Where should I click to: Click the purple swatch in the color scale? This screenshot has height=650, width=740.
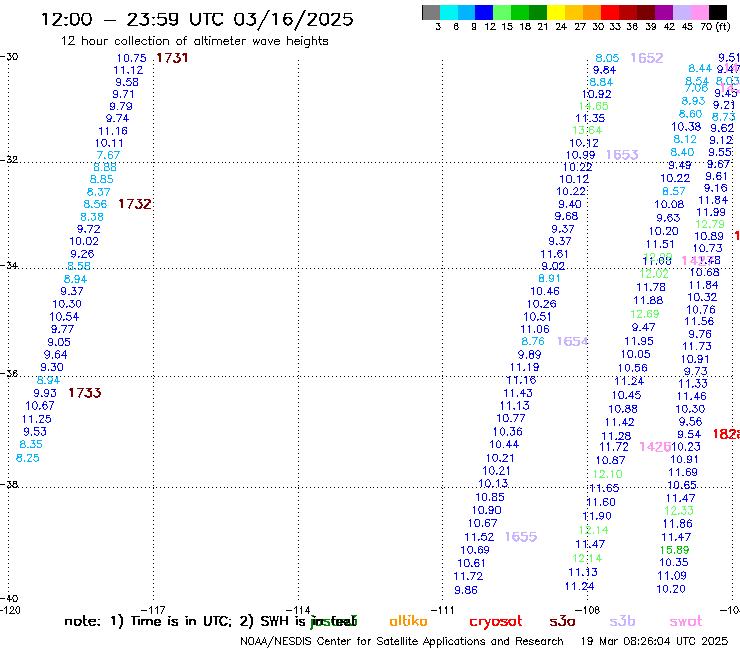point(664,12)
